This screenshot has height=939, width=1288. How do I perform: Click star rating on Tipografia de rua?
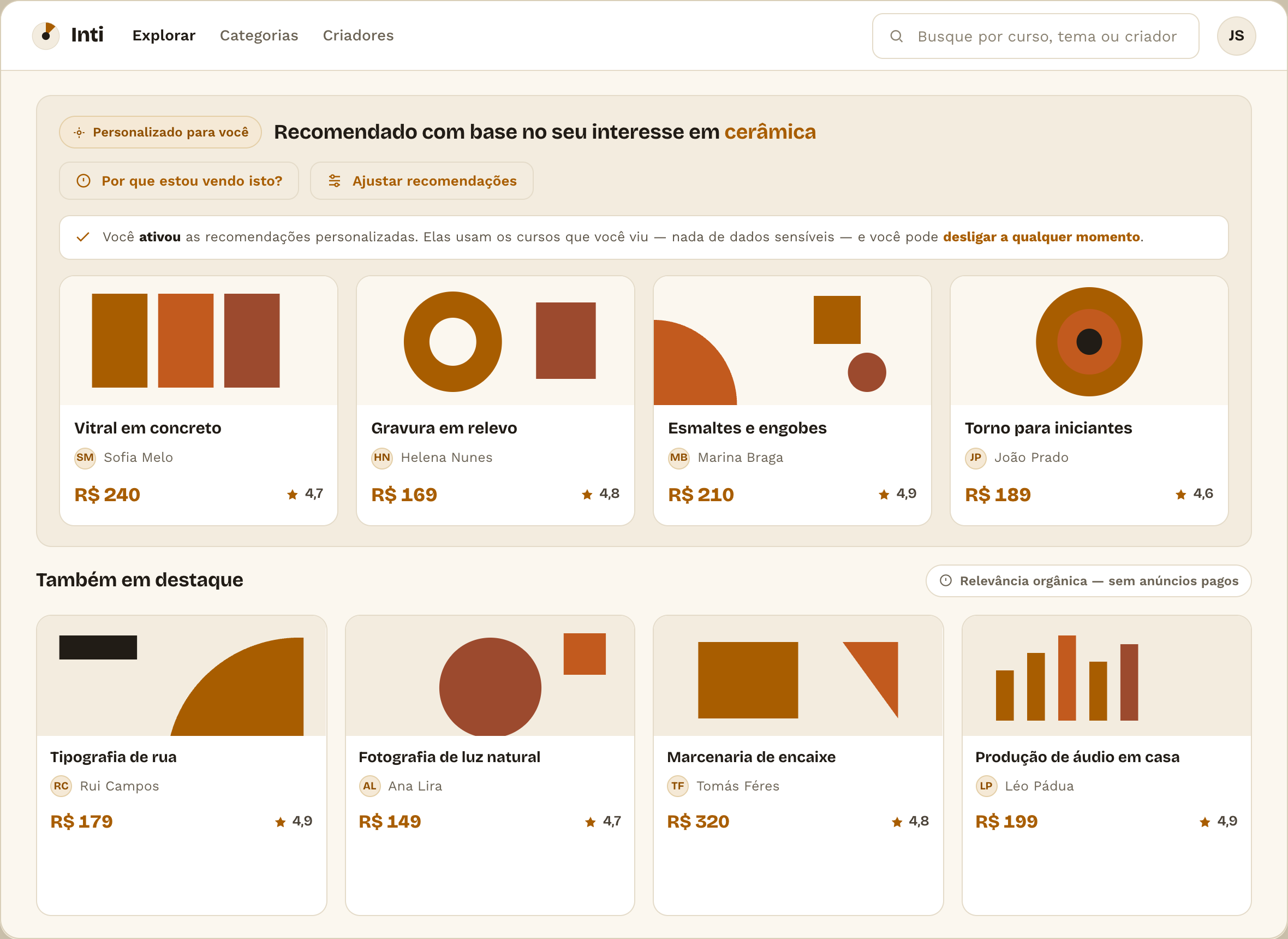pyautogui.click(x=294, y=822)
